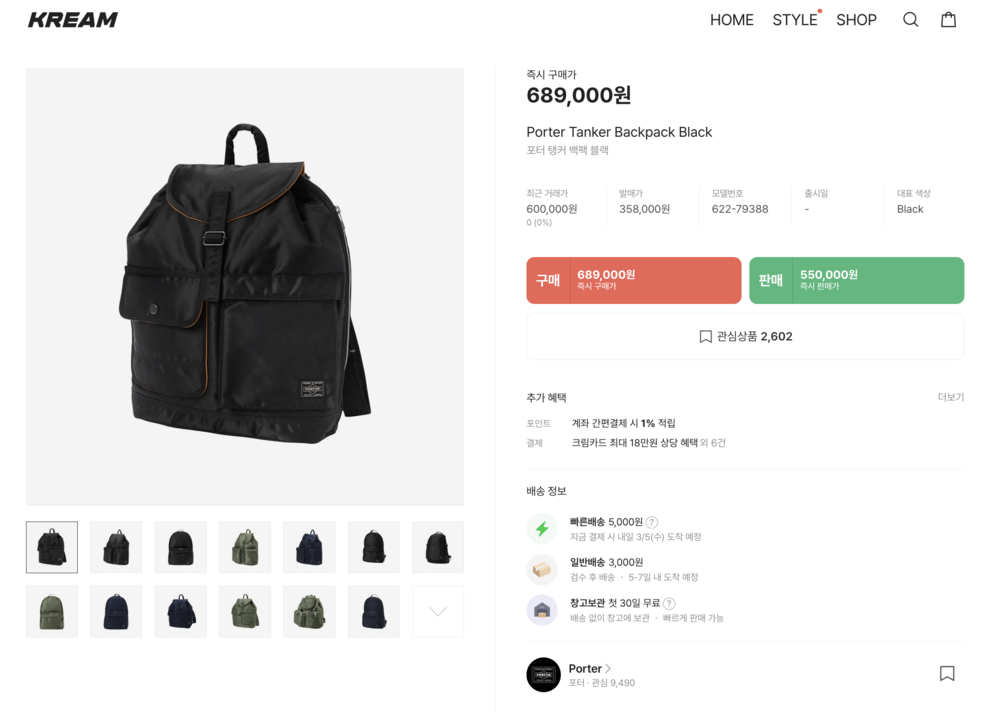Toggle the bookmark for Porter brand

coord(947,673)
